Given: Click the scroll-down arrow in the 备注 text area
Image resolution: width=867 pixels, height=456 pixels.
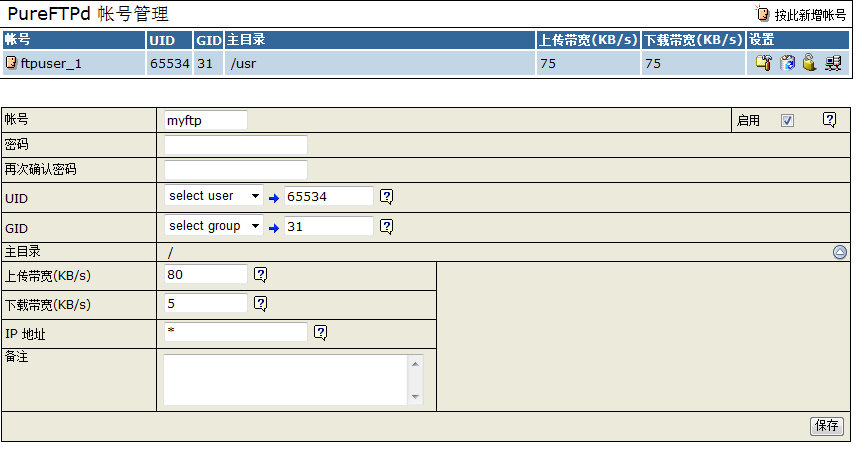Looking at the screenshot, I should [x=416, y=397].
